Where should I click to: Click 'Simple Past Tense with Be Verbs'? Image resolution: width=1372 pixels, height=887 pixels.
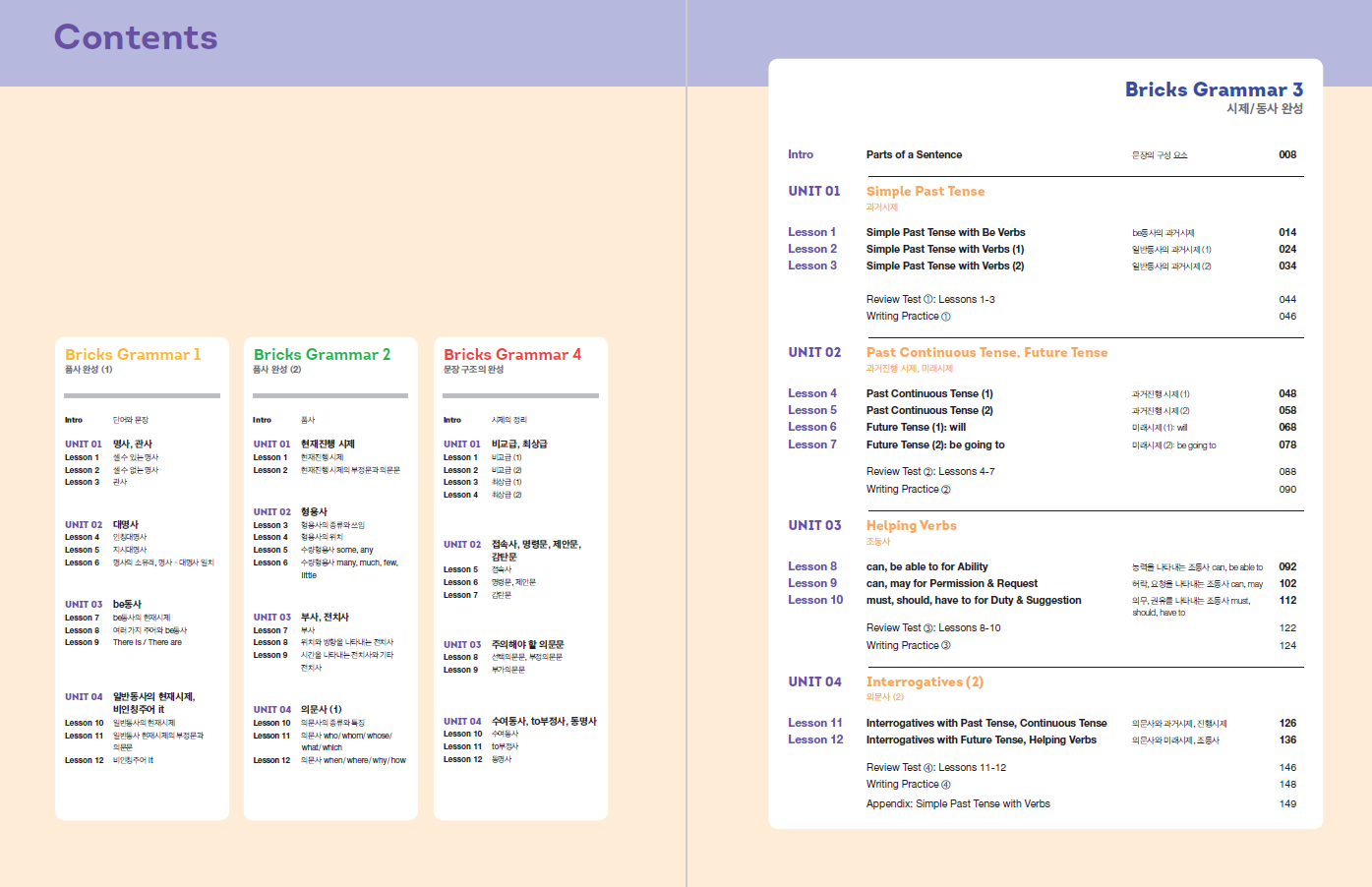tap(945, 232)
